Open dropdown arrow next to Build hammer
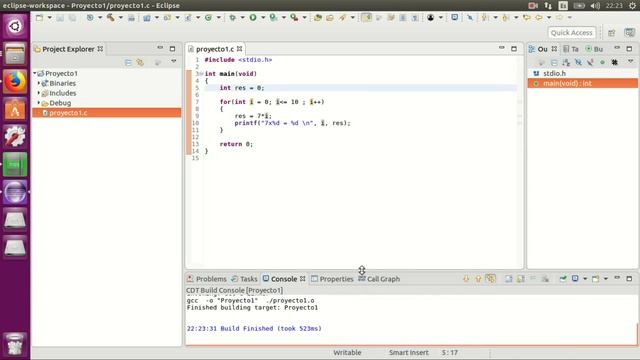The image size is (640, 360). [120, 18]
